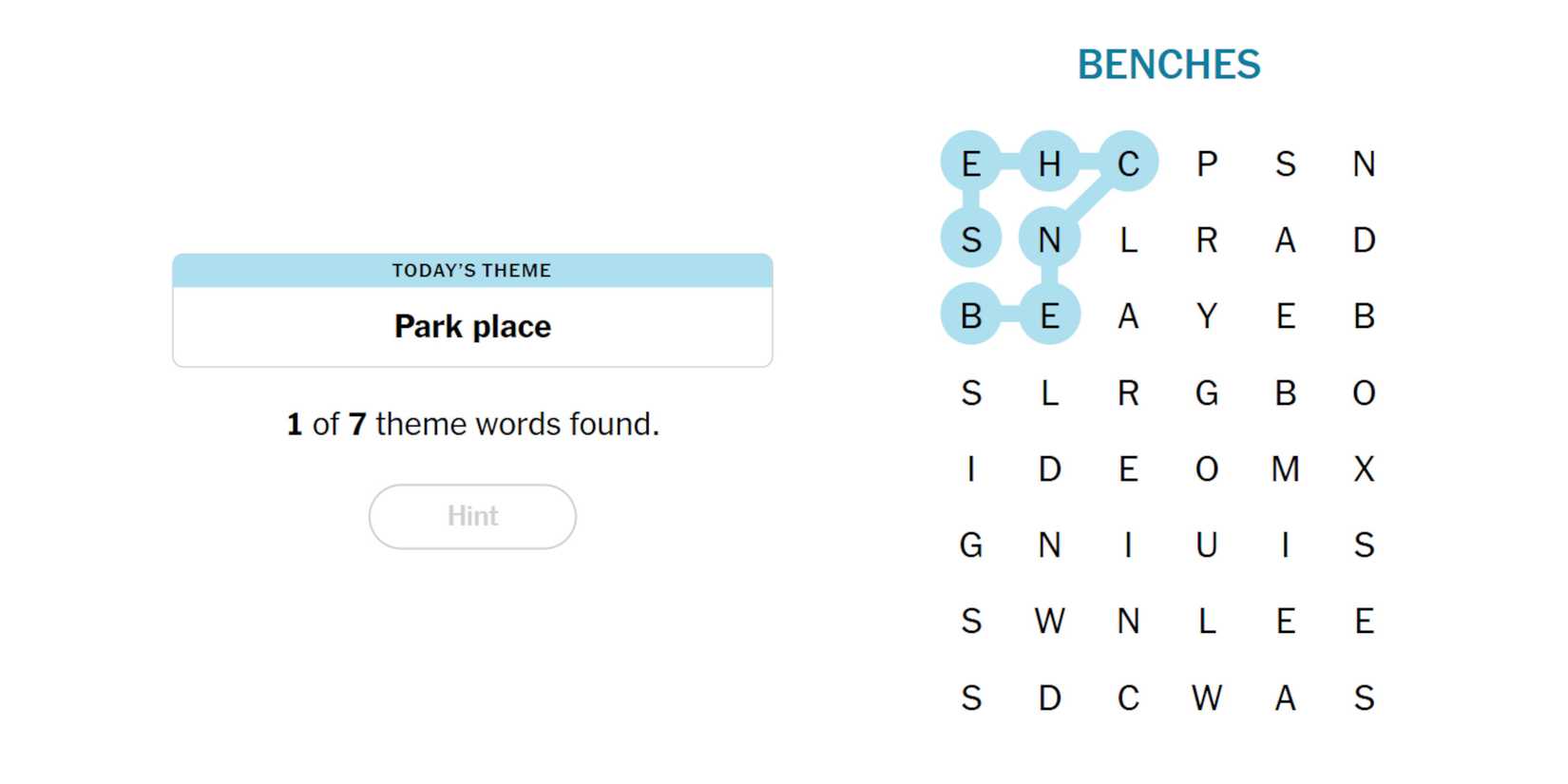Click the A between E and Y
The image size is (1568, 784).
pos(1128,316)
